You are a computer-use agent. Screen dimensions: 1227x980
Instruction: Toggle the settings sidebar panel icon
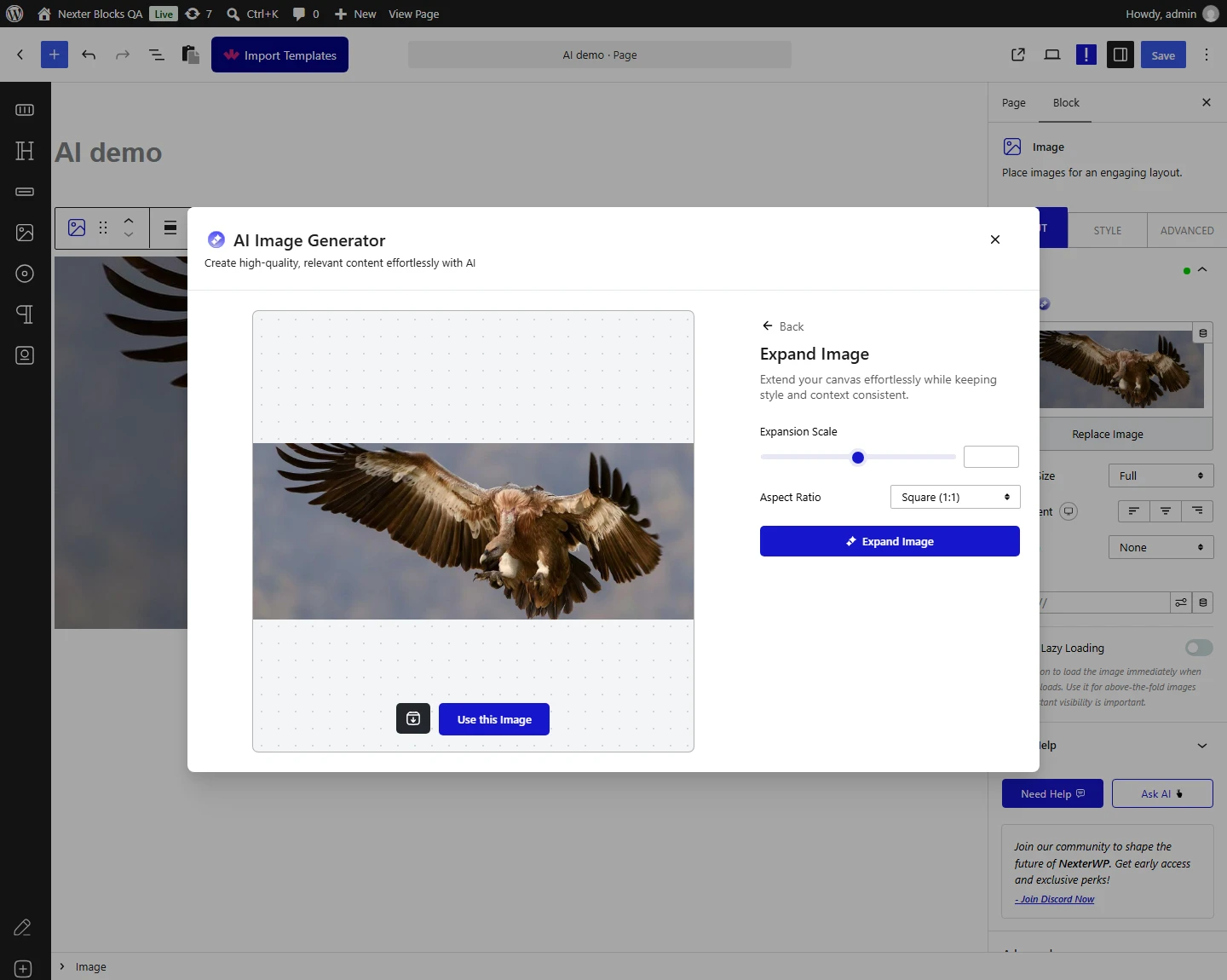(x=1120, y=55)
